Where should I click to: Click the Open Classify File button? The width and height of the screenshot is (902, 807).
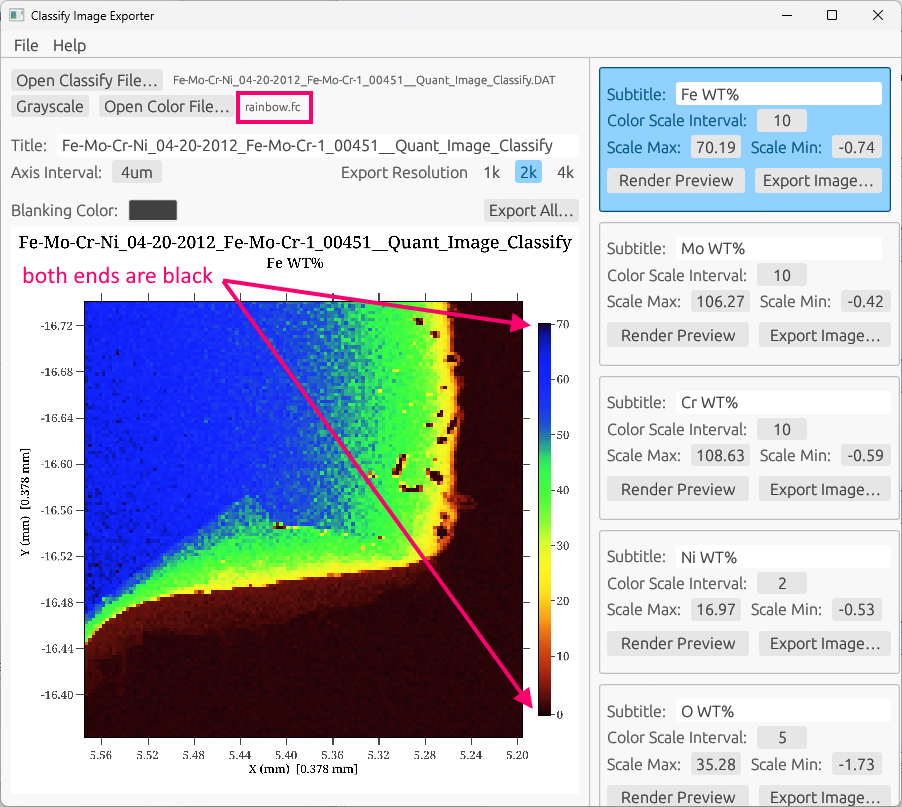(88, 80)
